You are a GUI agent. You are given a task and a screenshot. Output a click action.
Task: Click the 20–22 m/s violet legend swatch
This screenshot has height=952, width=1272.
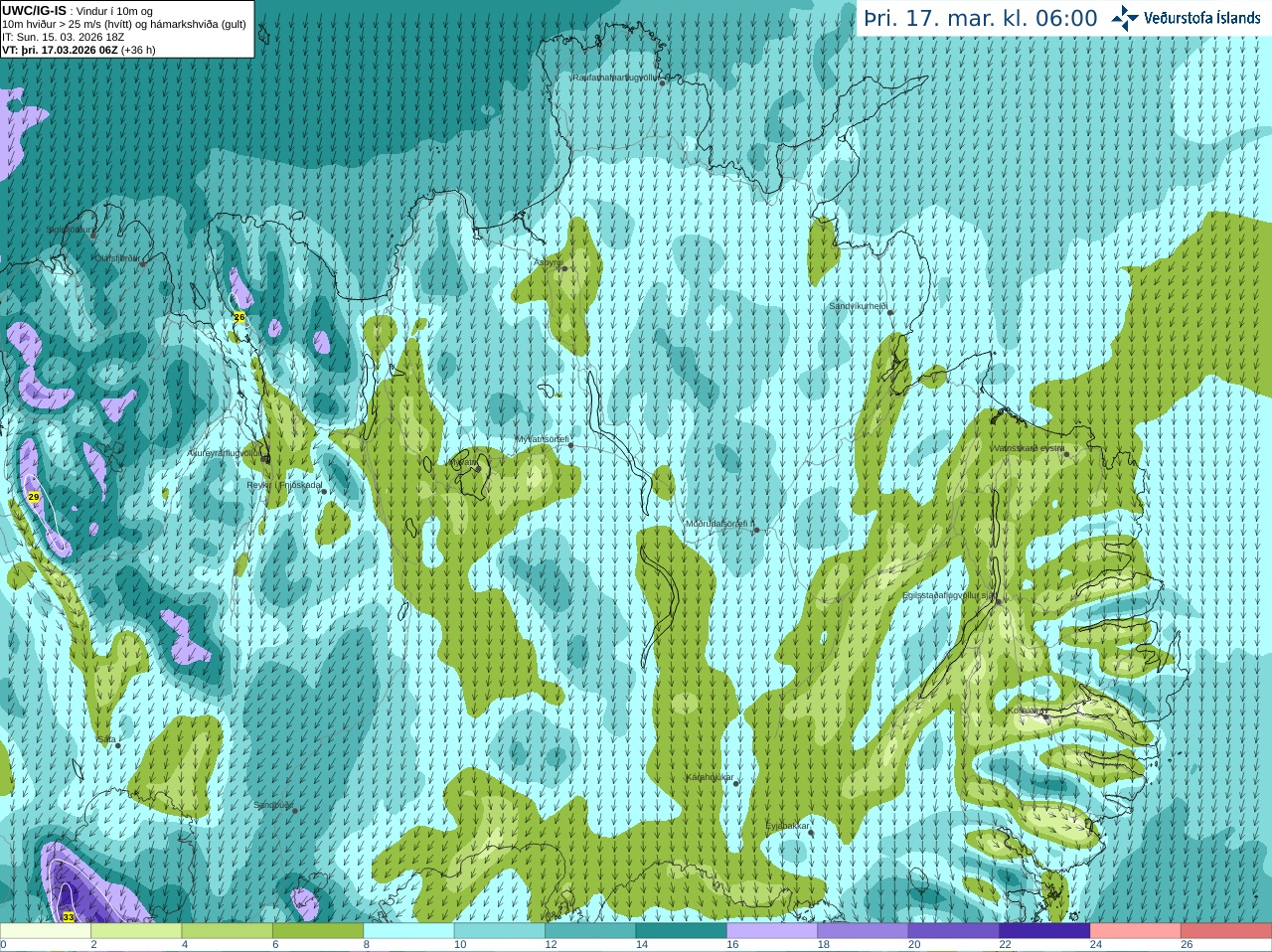click(954, 931)
